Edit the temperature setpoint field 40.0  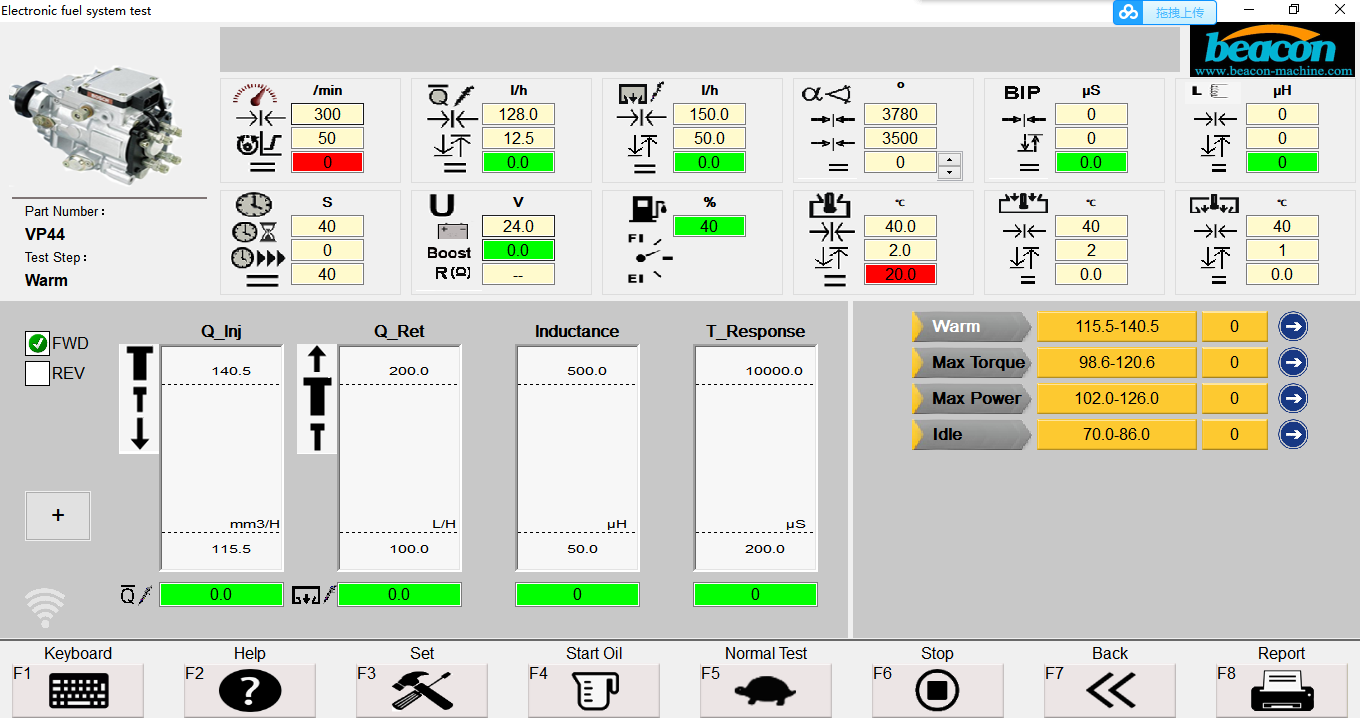(900, 226)
